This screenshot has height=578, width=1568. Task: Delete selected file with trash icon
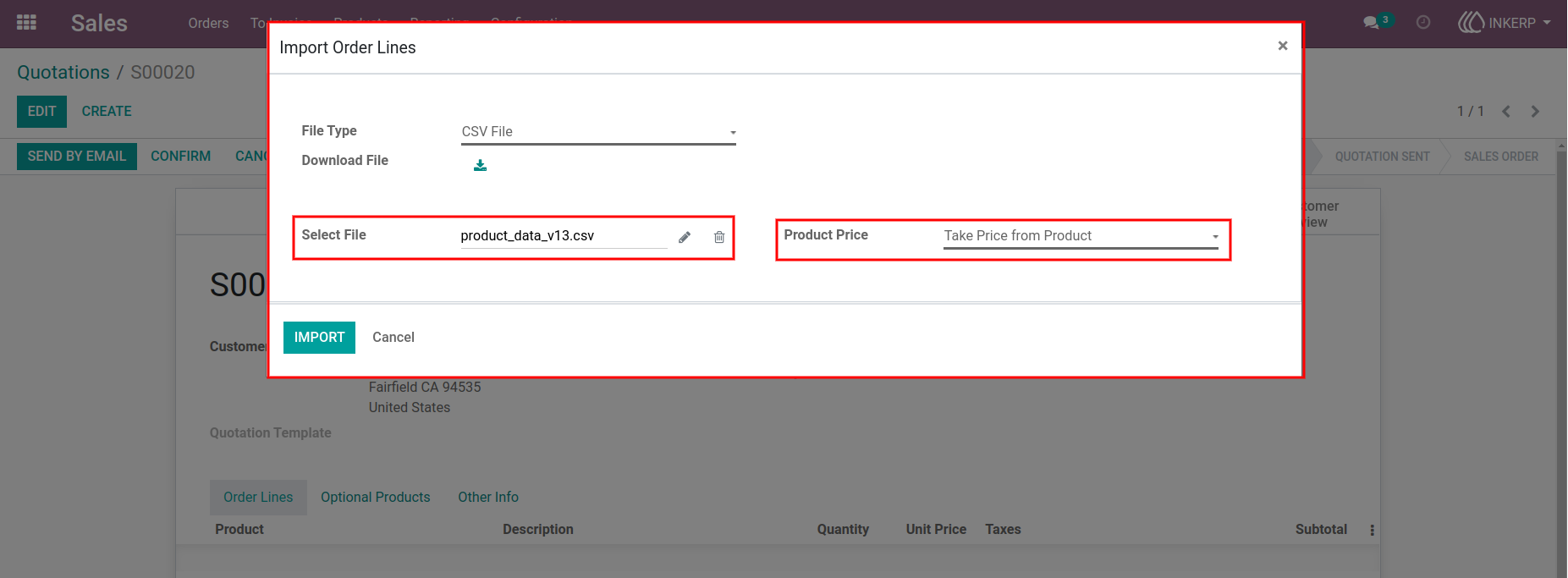point(719,237)
